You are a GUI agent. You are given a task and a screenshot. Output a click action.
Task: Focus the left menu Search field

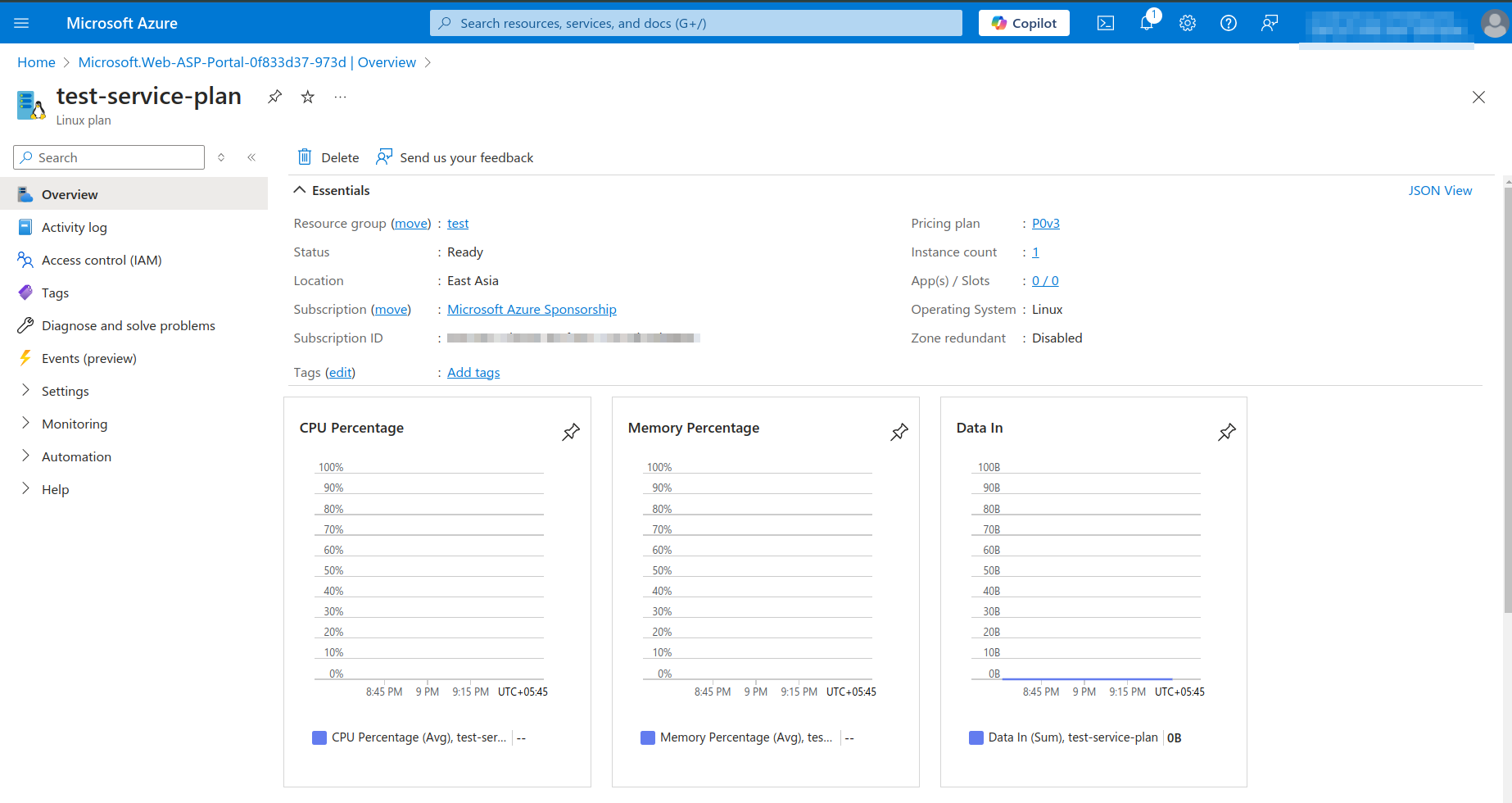pos(109,157)
